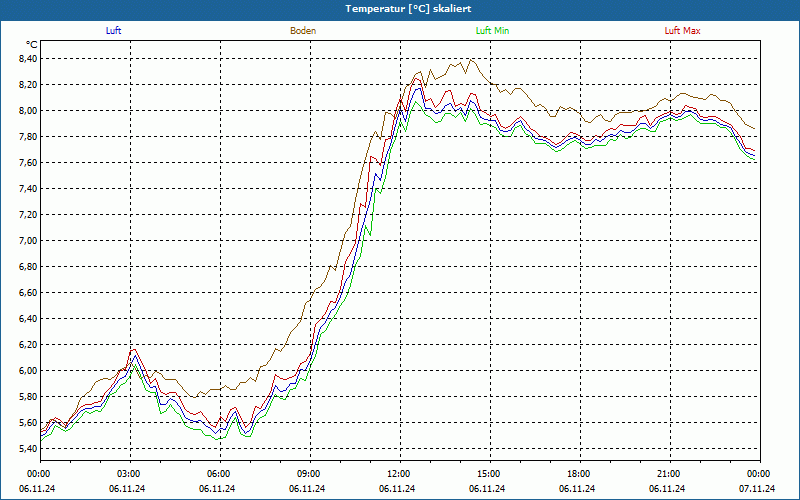This screenshot has width=800, height=500.
Task: Click the 18:00 time axis label
Action: click(x=579, y=474)
